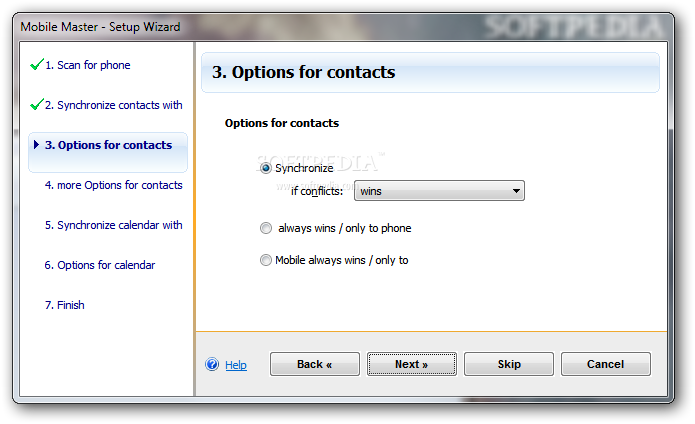The image size is (695, 424).
Task: Click the Skip button
Action: (509, 364)
